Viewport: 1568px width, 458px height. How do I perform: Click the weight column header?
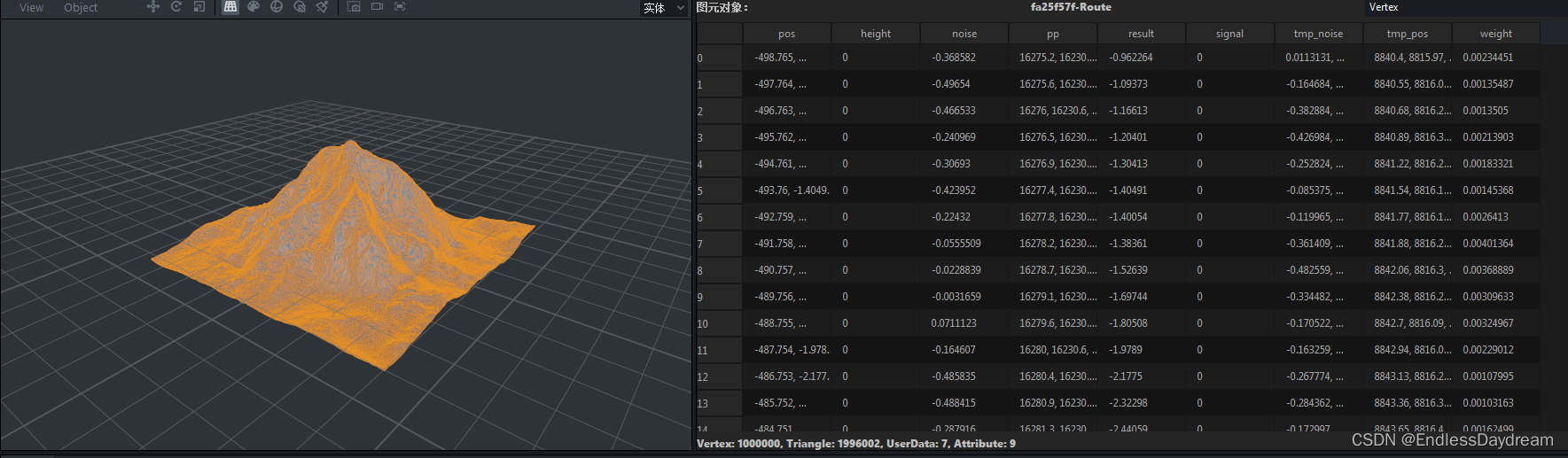pyautogui.click(x=1496, y=34)
